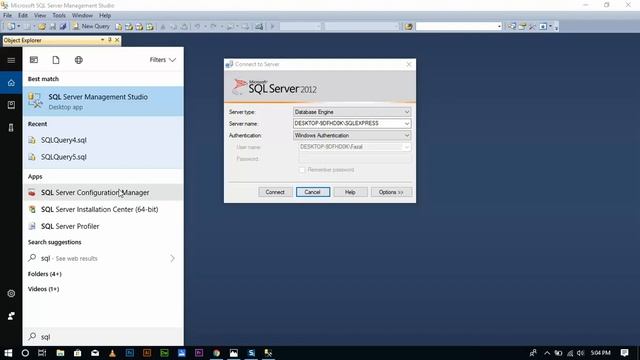Open the Tools menu
Viewport: 640px width, 360px height.
[59, 16]
